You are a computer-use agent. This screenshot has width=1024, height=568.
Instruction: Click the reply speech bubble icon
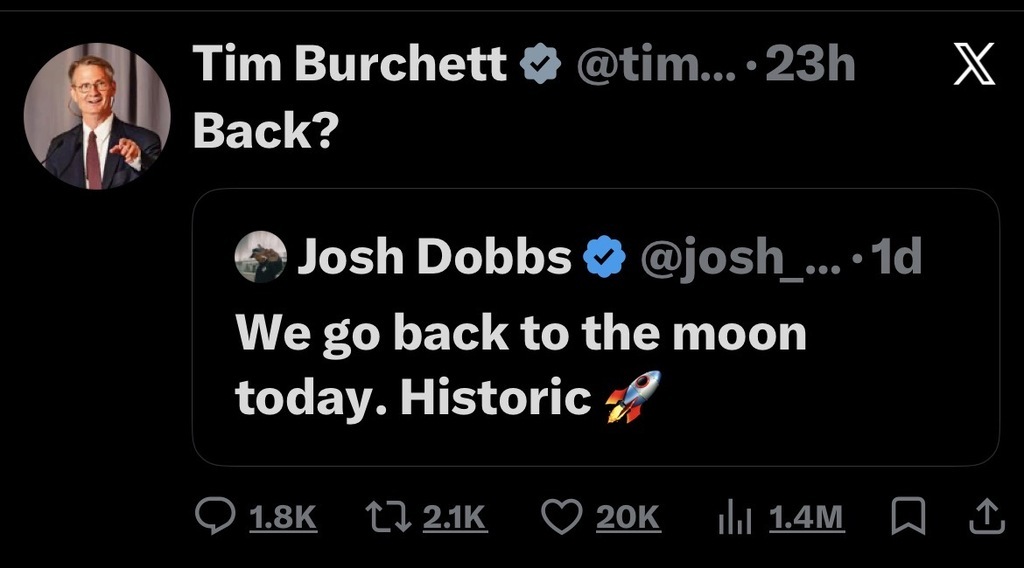(213, 516)
